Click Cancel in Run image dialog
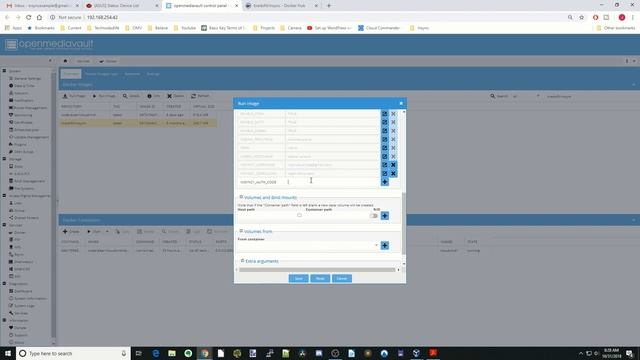Viewport: 640px width, 360px height. 342,278
